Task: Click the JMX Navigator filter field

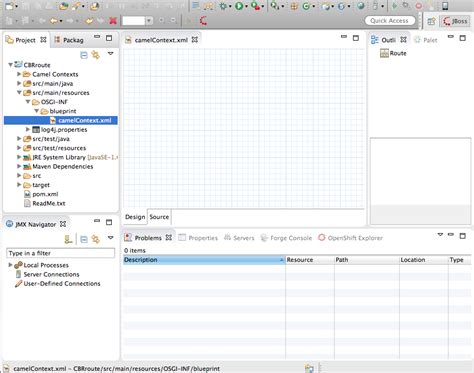Action: tap(60, 253)
